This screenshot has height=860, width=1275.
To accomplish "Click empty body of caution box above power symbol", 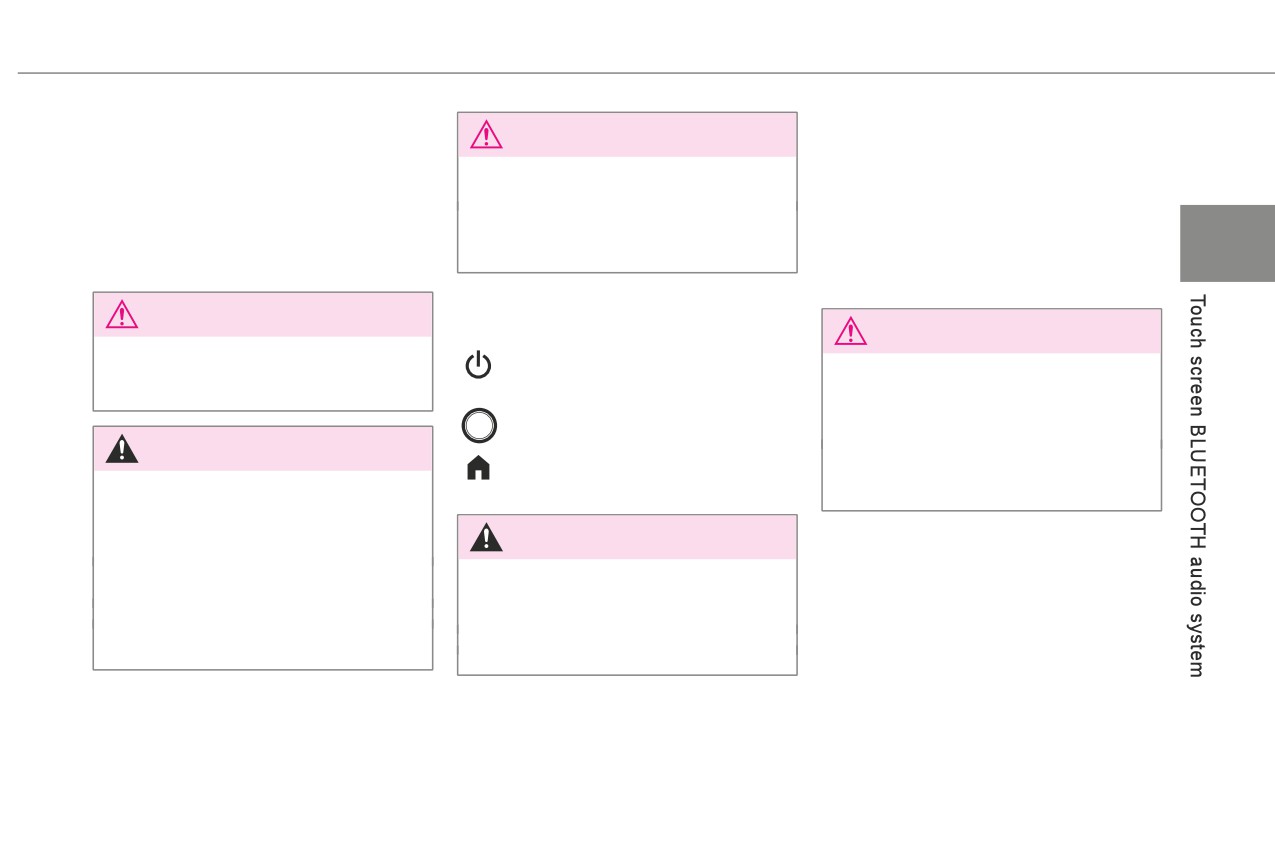I will 627,214.
